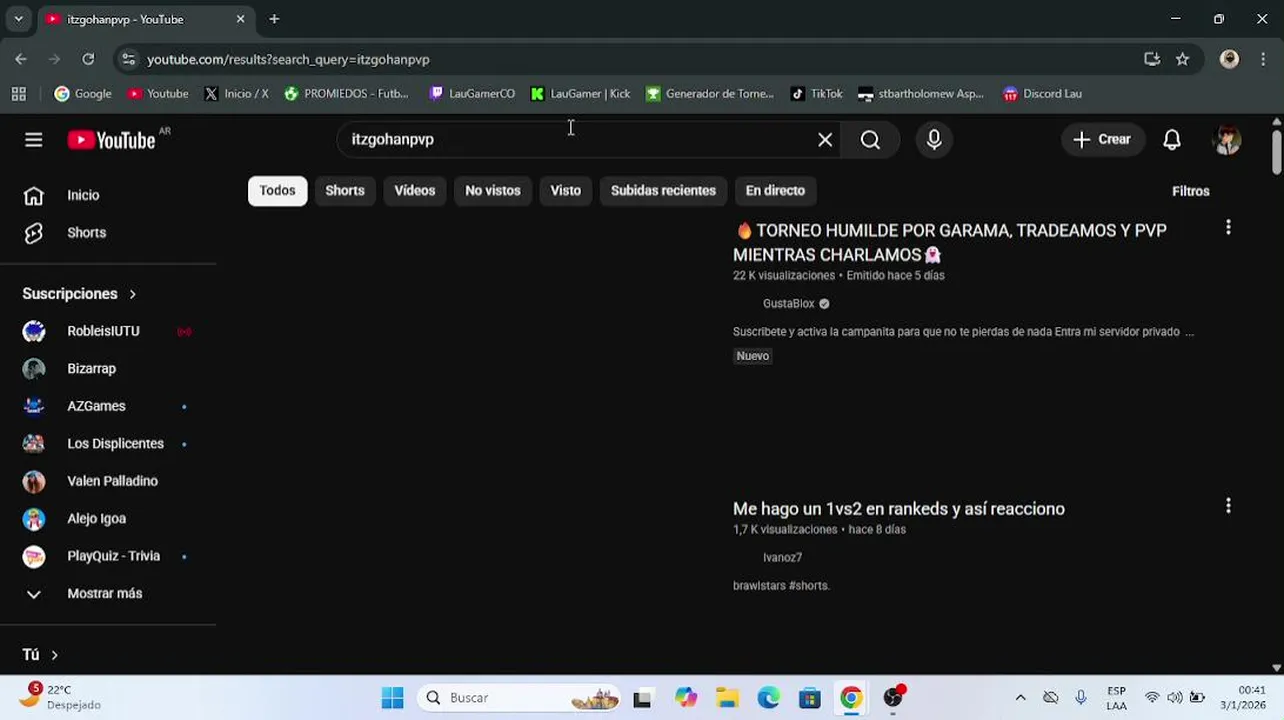Select the No vistos filter chip

(492, 190)
